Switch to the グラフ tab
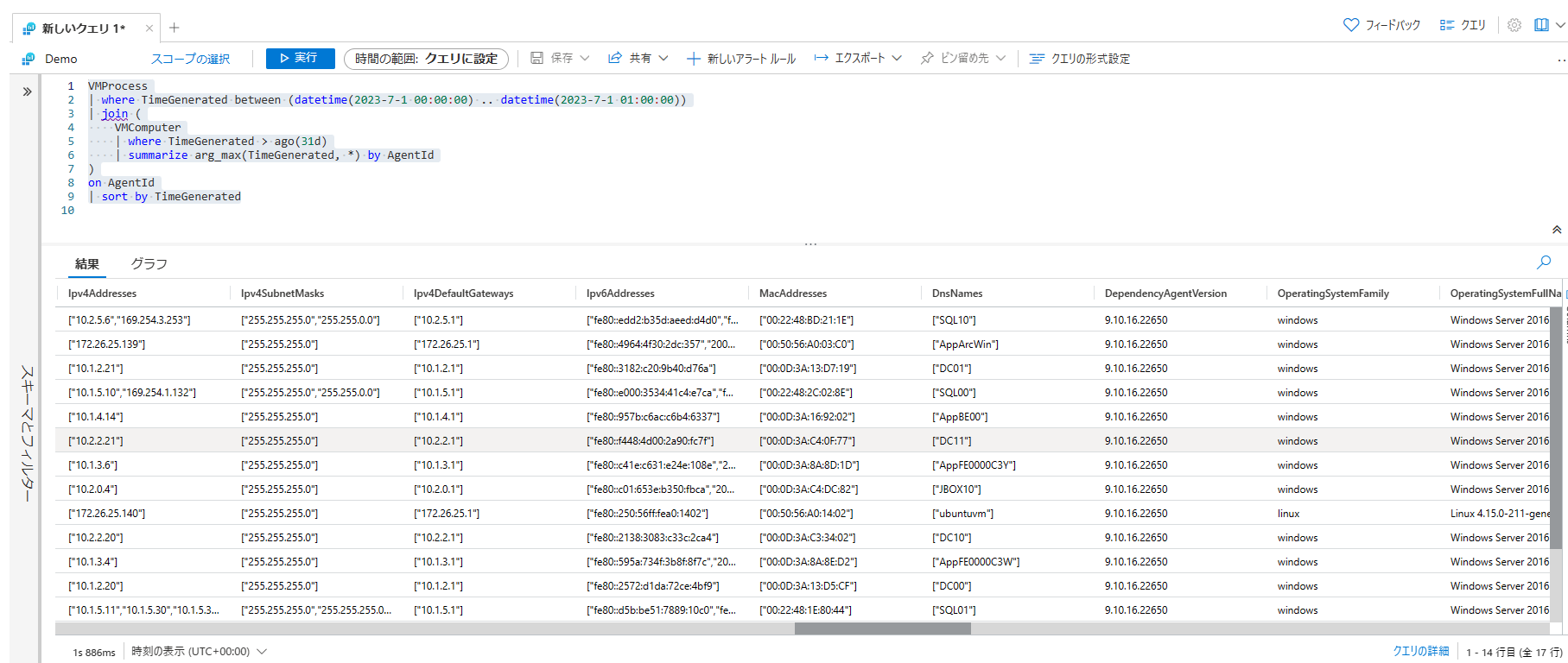 pyautogui.click(x=149, y=264)
